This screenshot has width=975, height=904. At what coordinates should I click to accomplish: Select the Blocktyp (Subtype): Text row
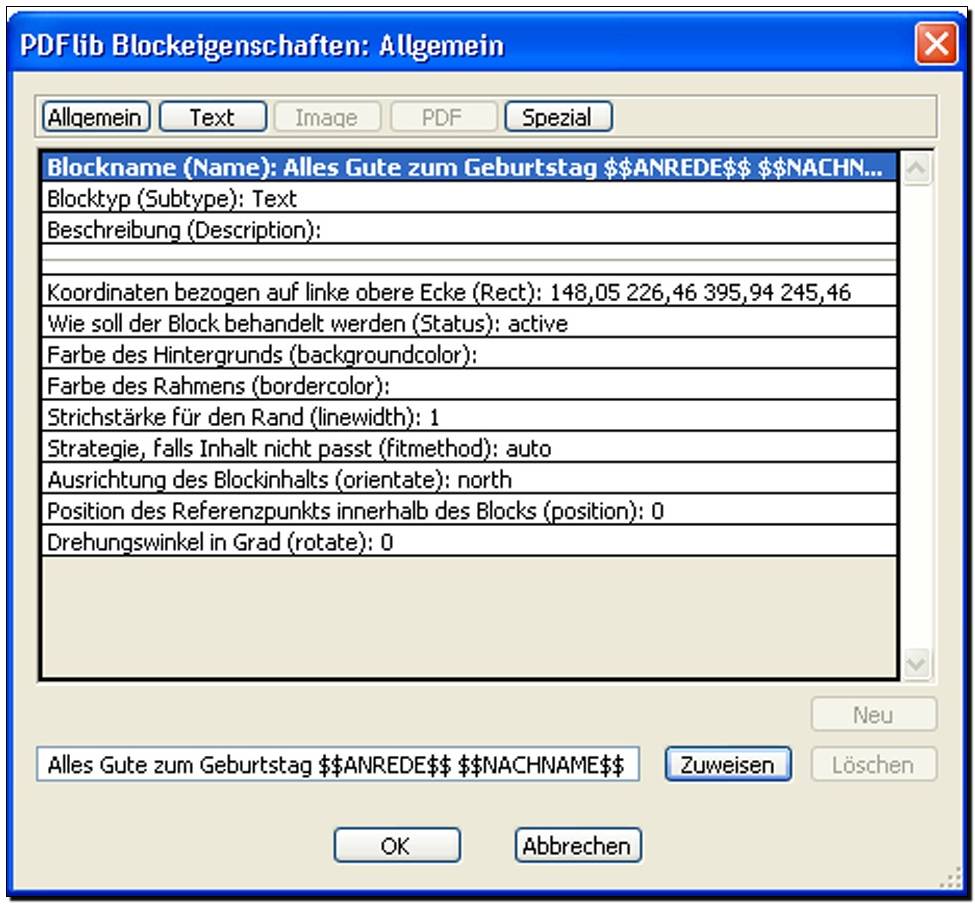pos(469,198)
